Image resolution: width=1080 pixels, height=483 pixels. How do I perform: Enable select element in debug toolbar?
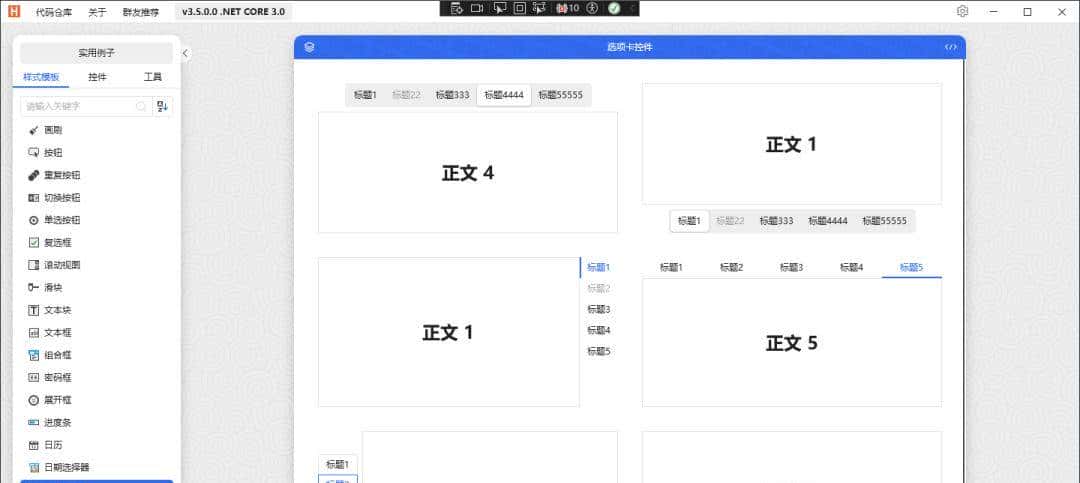point(499,8)
